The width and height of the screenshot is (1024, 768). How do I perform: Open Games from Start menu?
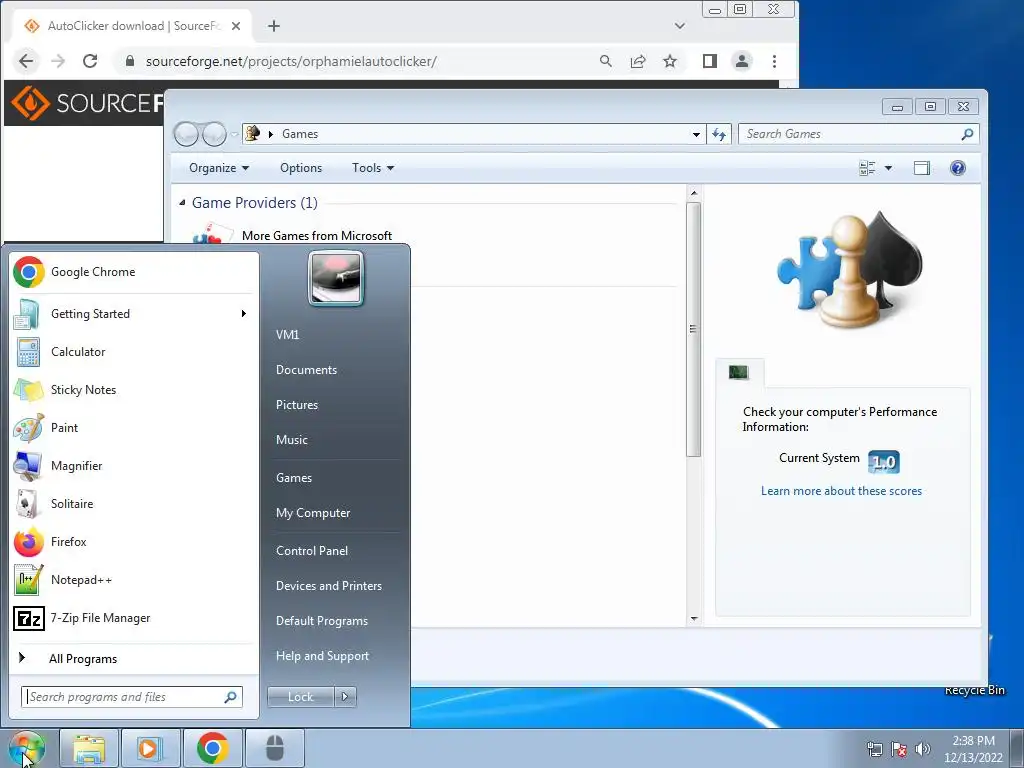click(294, 478)
